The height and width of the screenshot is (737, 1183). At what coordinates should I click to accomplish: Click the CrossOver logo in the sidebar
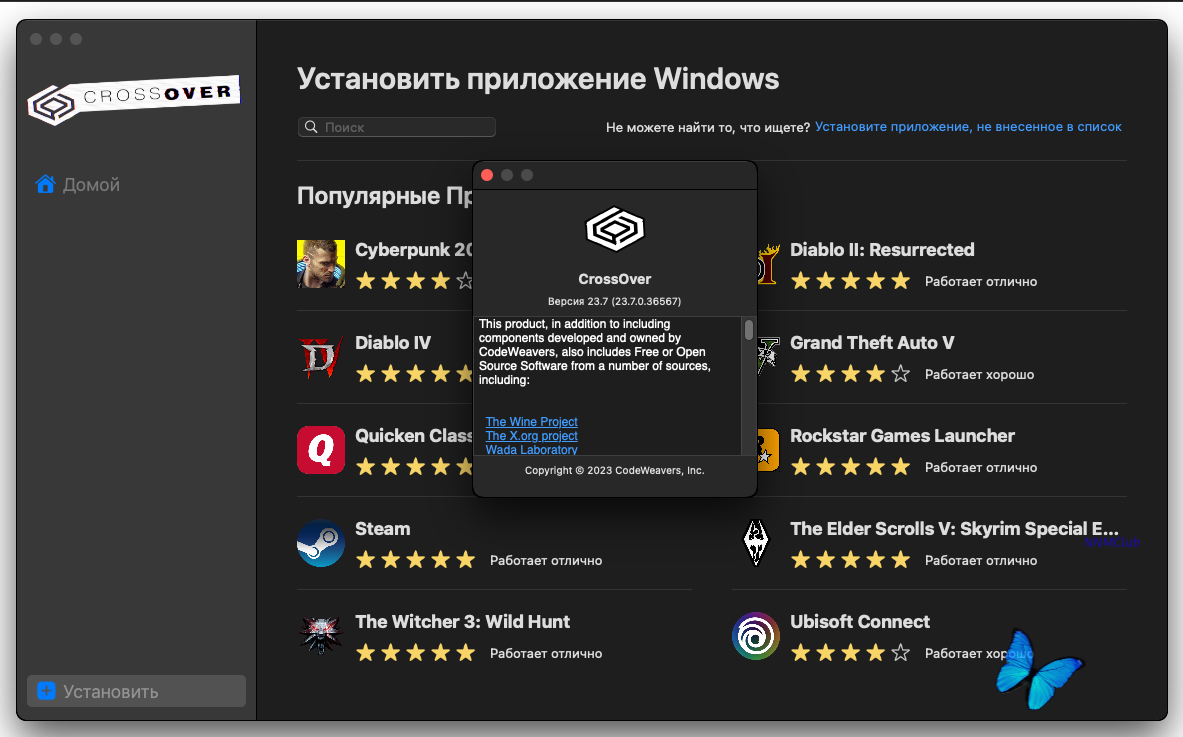[134, 99]
